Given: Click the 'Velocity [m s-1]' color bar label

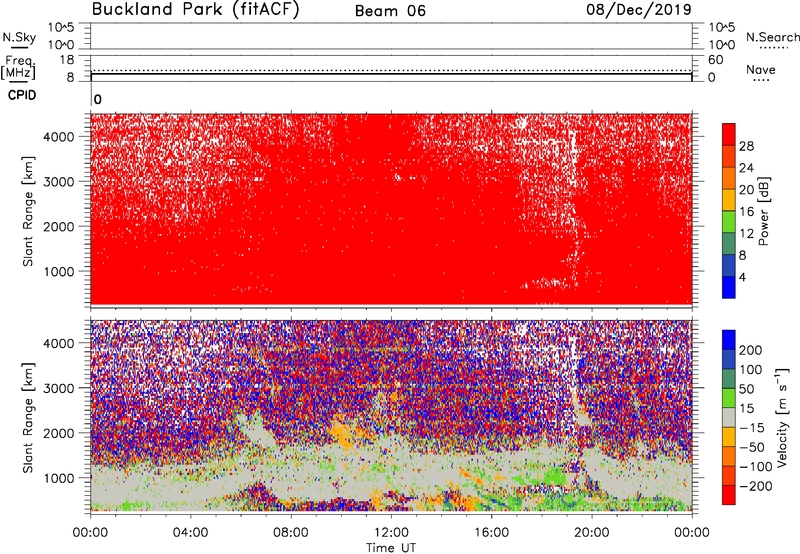Looking at the screenshot, I should coord(782,417).
